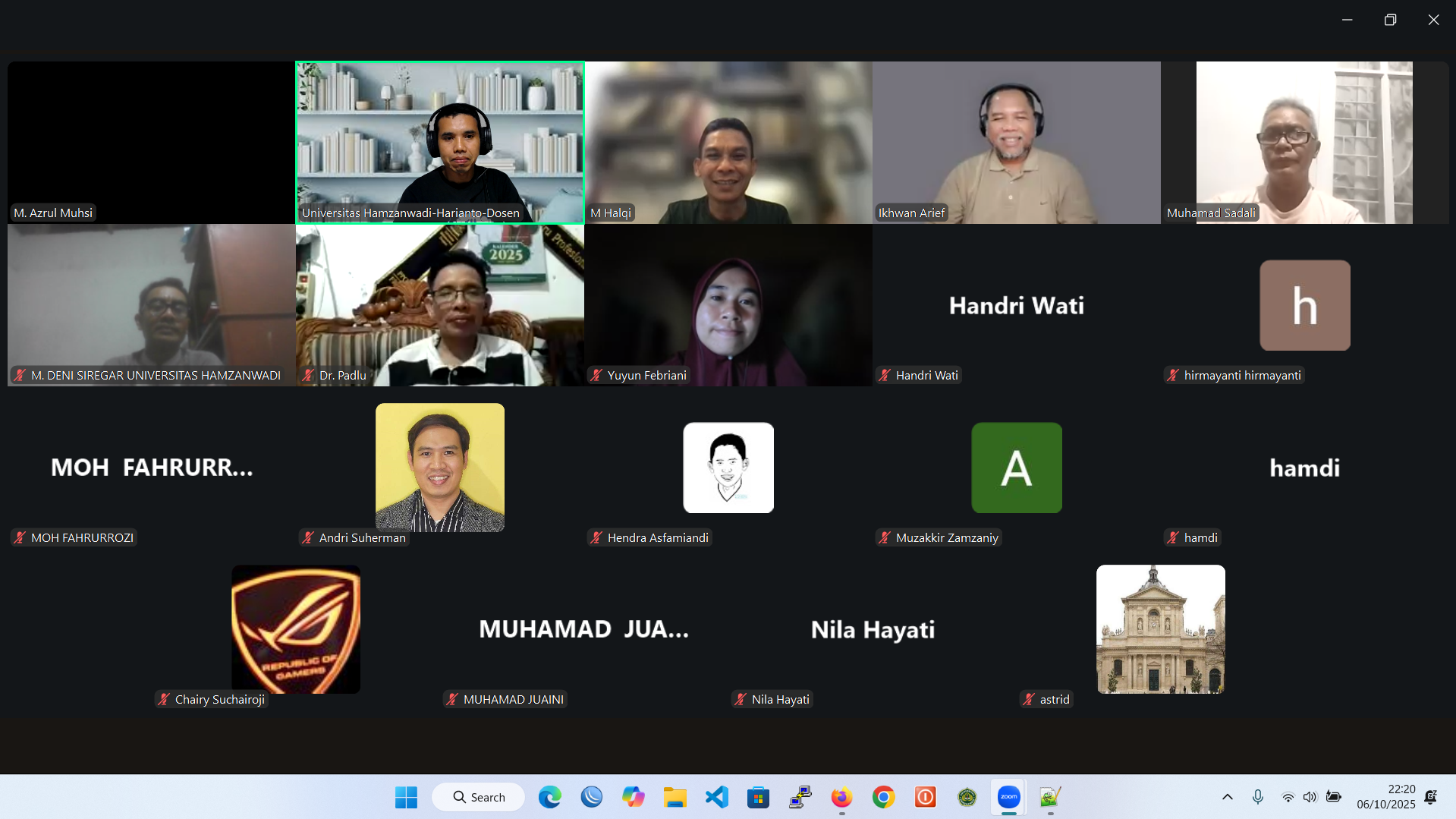Screen dimensions: 1456x819
Task: Launch Visual Studio Code from the taskbar
Action: pos(717,797)
